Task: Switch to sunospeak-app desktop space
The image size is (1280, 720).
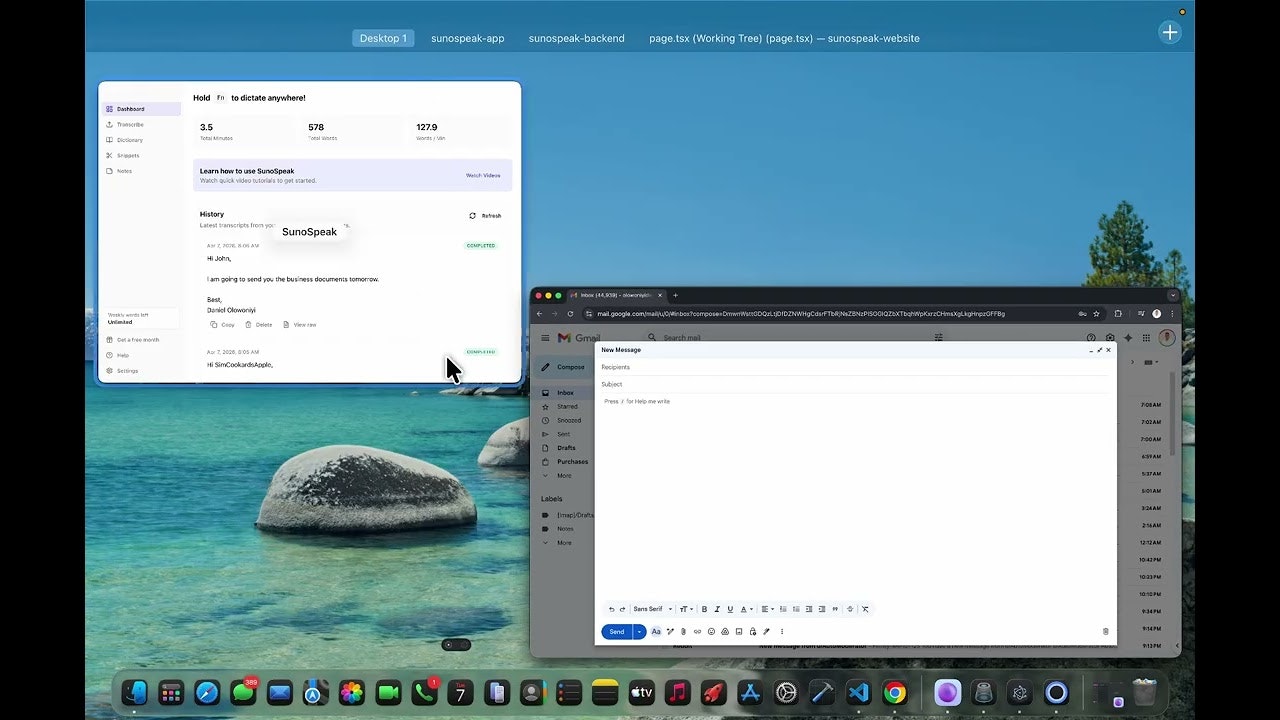Action: (x=467, y=38)
